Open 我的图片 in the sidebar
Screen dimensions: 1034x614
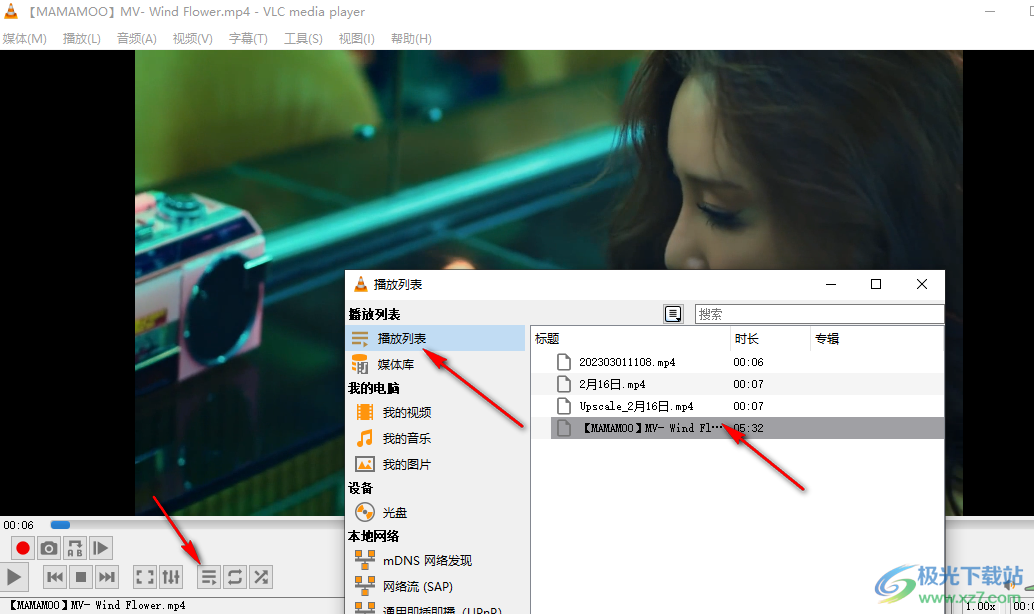tap(407, 464)
